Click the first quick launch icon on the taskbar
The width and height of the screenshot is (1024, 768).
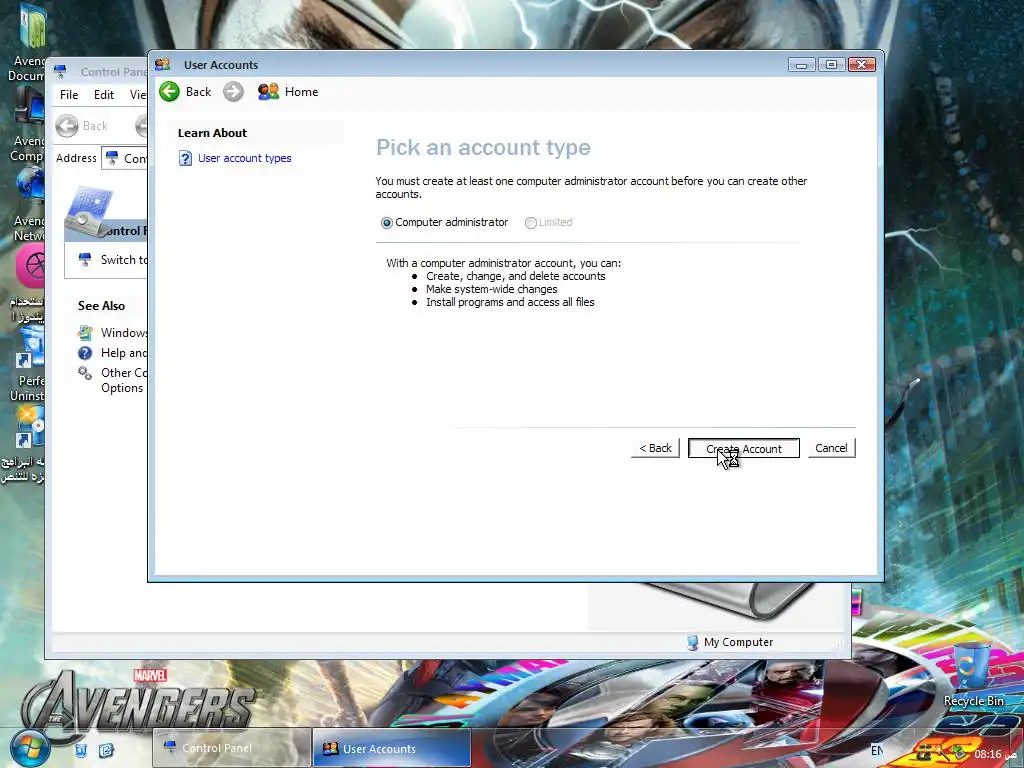(81, 750)
